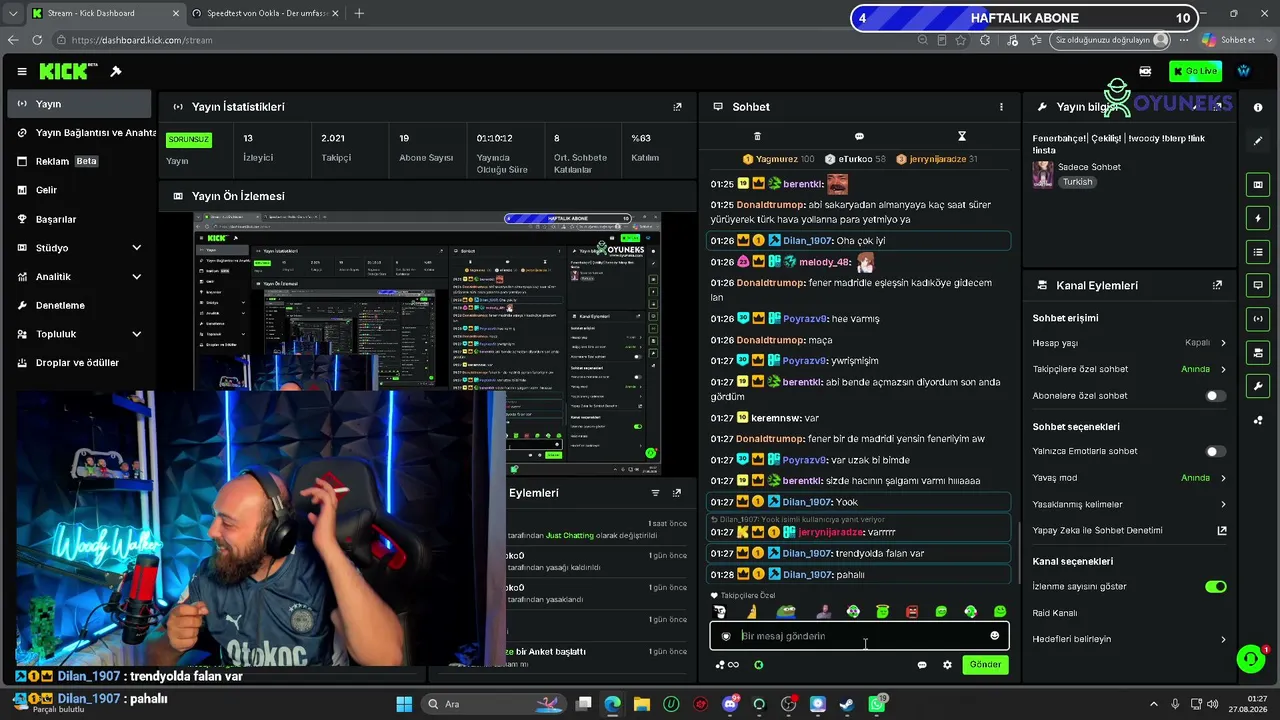The image size is (1280, 720).
Task: Open Hedefleri belirleyin settings
Action: [1130, 640]
